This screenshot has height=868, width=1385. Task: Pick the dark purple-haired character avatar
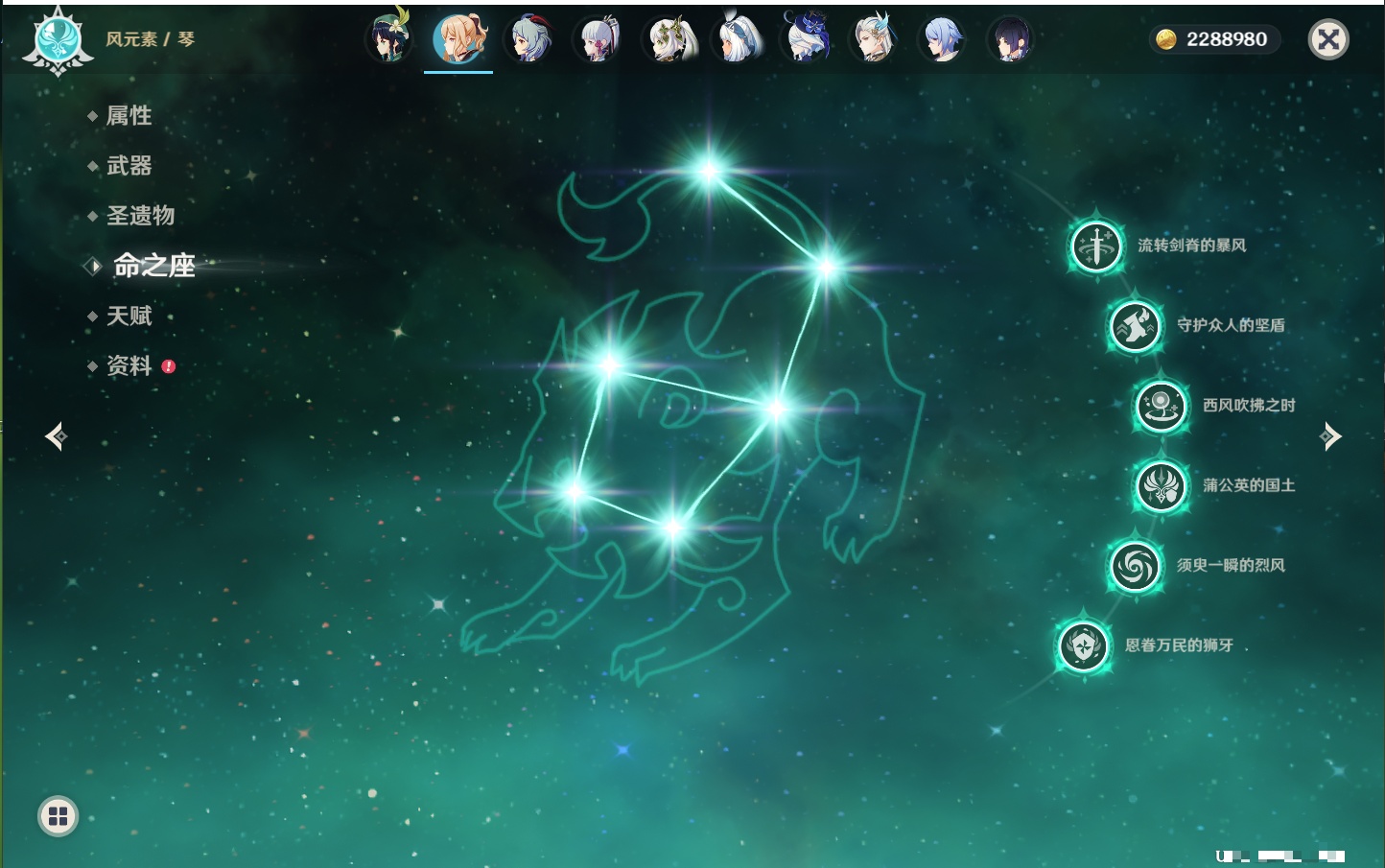1011,39
